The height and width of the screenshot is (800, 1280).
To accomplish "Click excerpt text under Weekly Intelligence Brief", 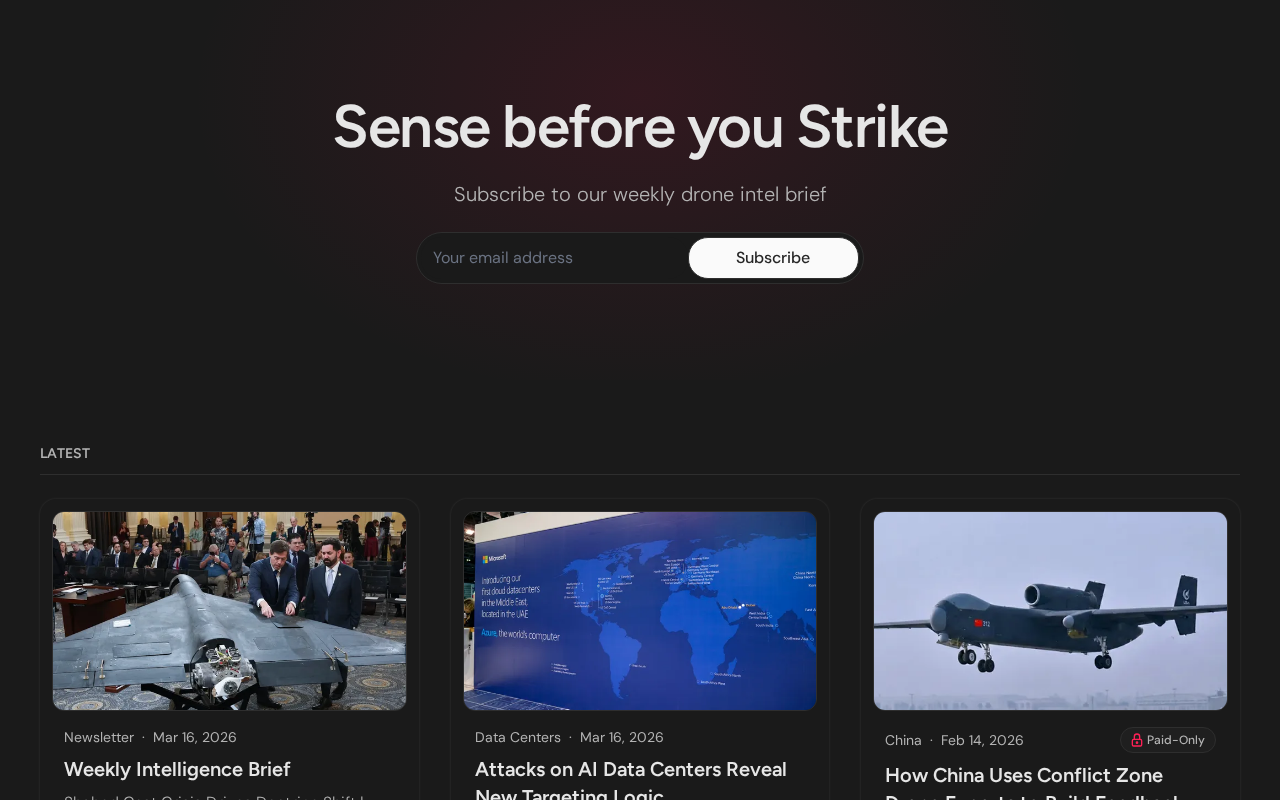I will click(214, 796).
